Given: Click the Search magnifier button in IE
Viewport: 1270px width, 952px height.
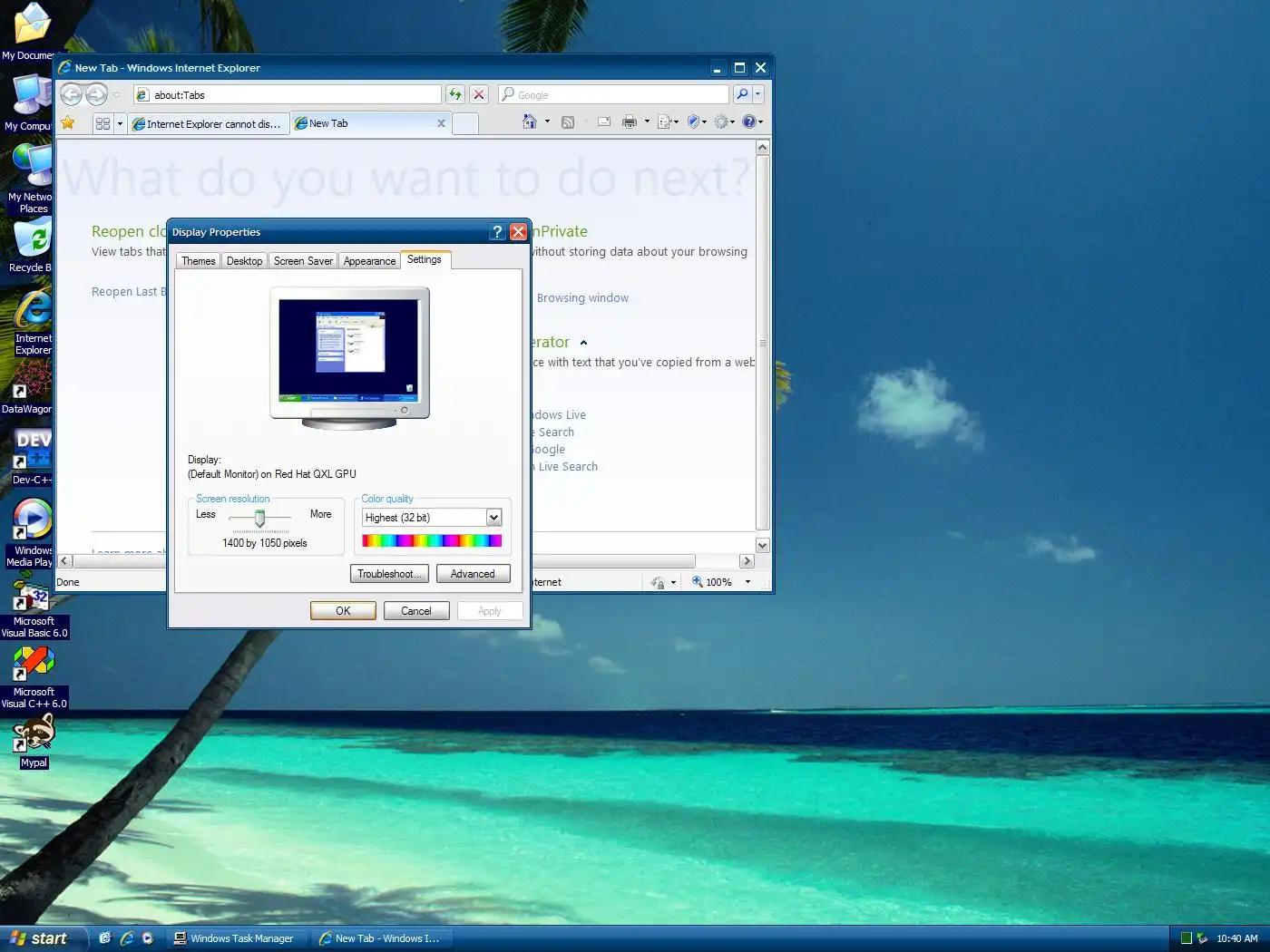Looking at the screenshot, I should [742, 94].
